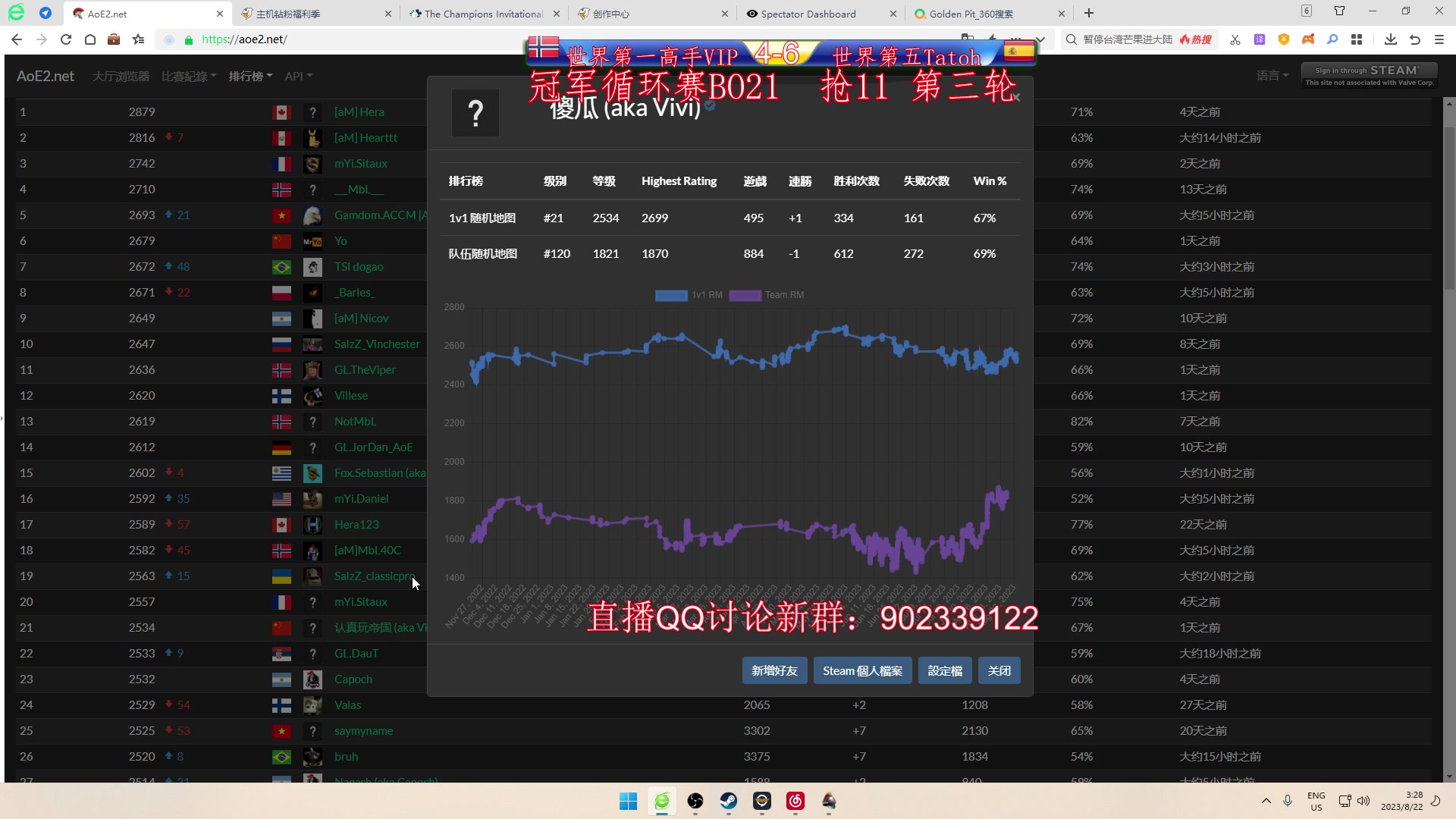Open the AoE2.net home link

(x=45, y=76)
